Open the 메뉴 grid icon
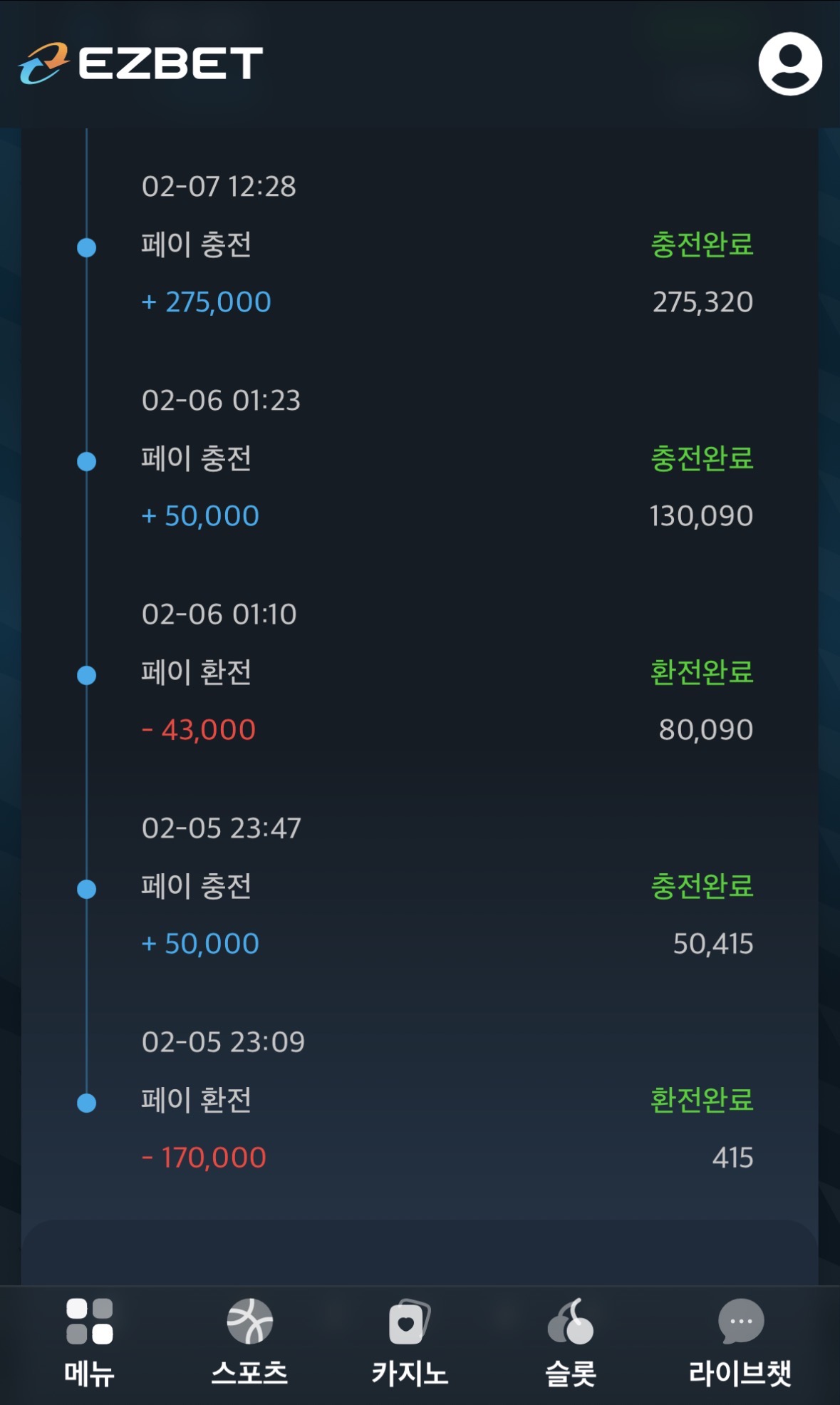Viewport: 840px width, 1405px height. 90,1321
